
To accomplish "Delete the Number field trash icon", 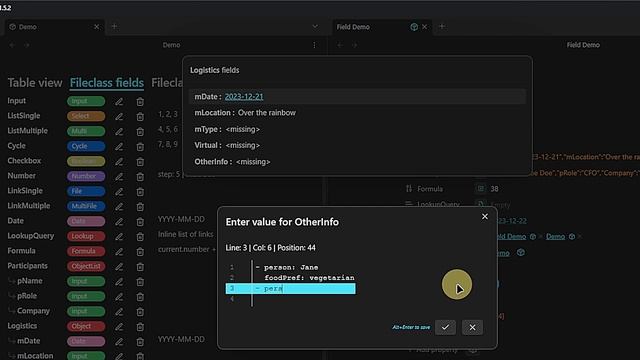I will [x=140, y=177].
